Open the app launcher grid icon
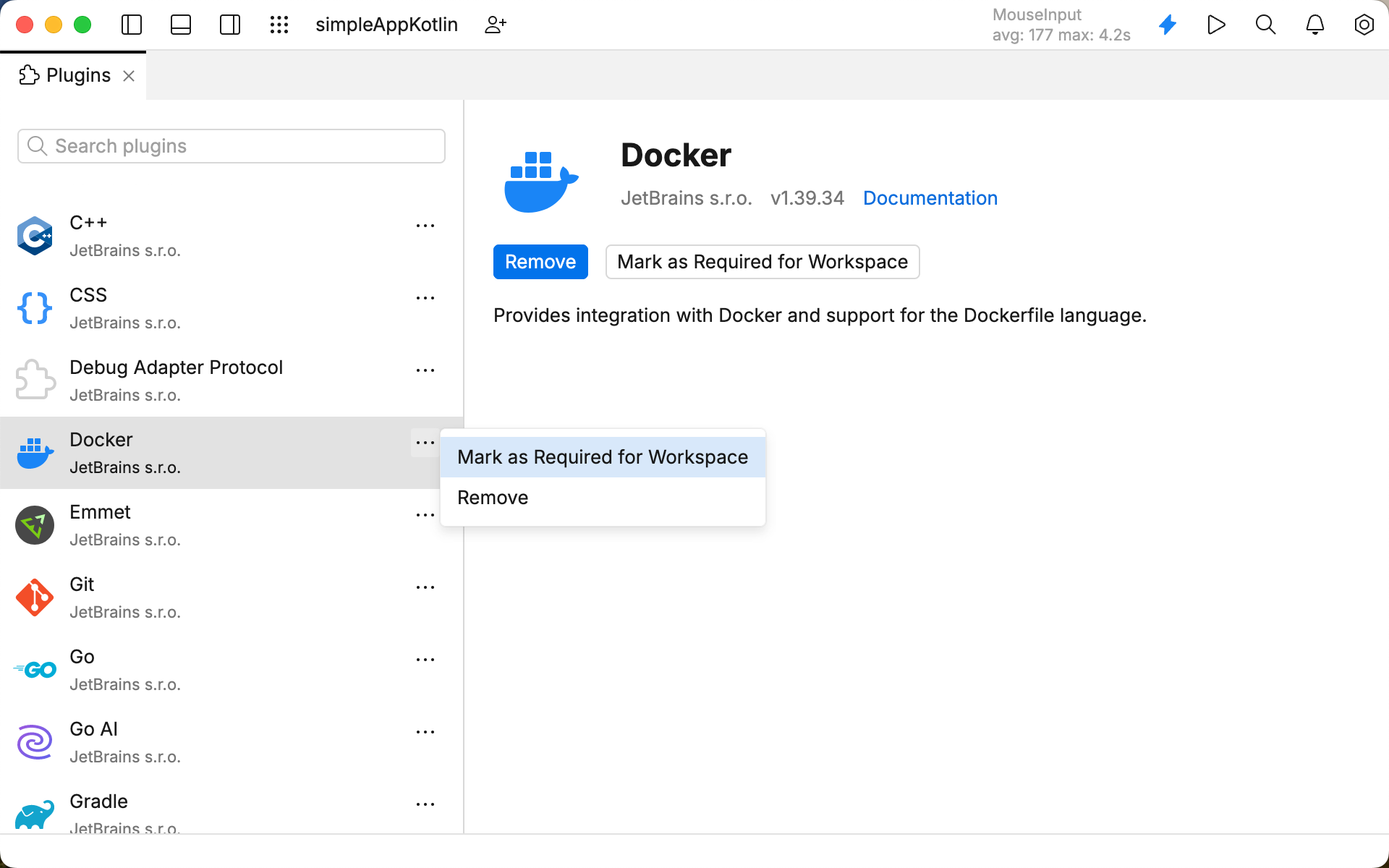Image resolution: width=1389 pixels, height=868 pixels. click(279, 24)
